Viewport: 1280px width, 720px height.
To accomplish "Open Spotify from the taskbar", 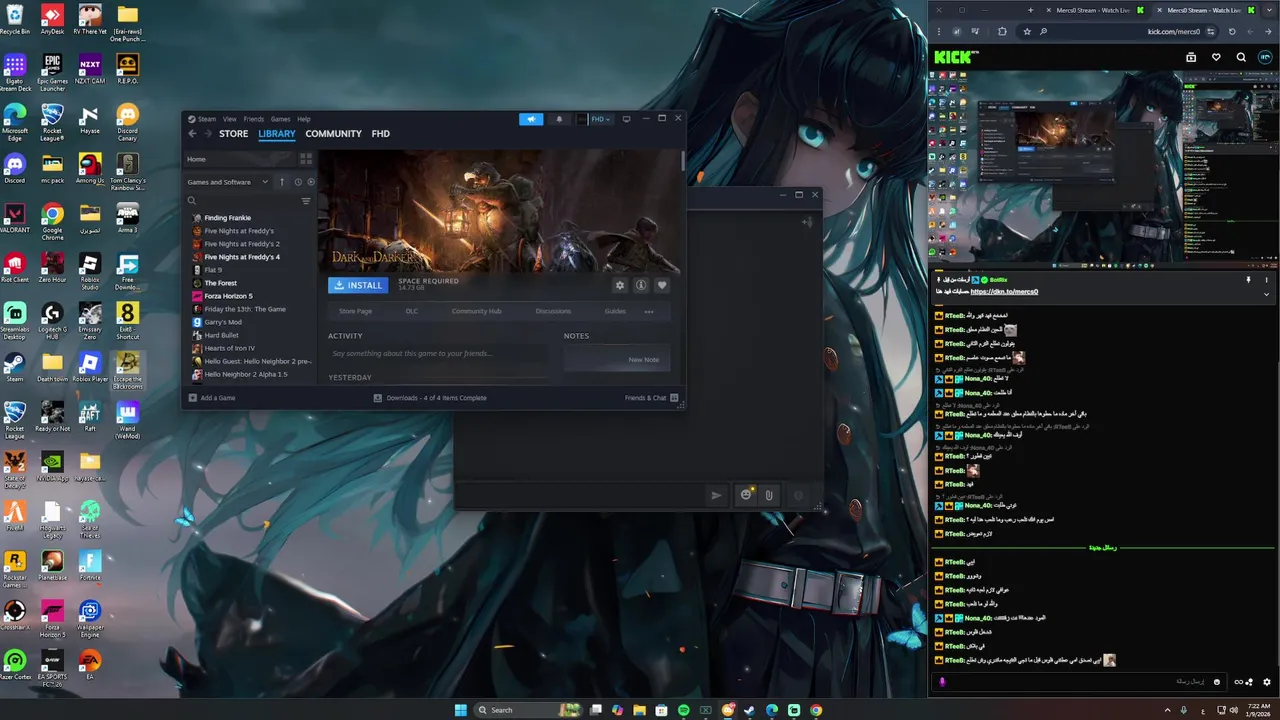I will 684,710.
